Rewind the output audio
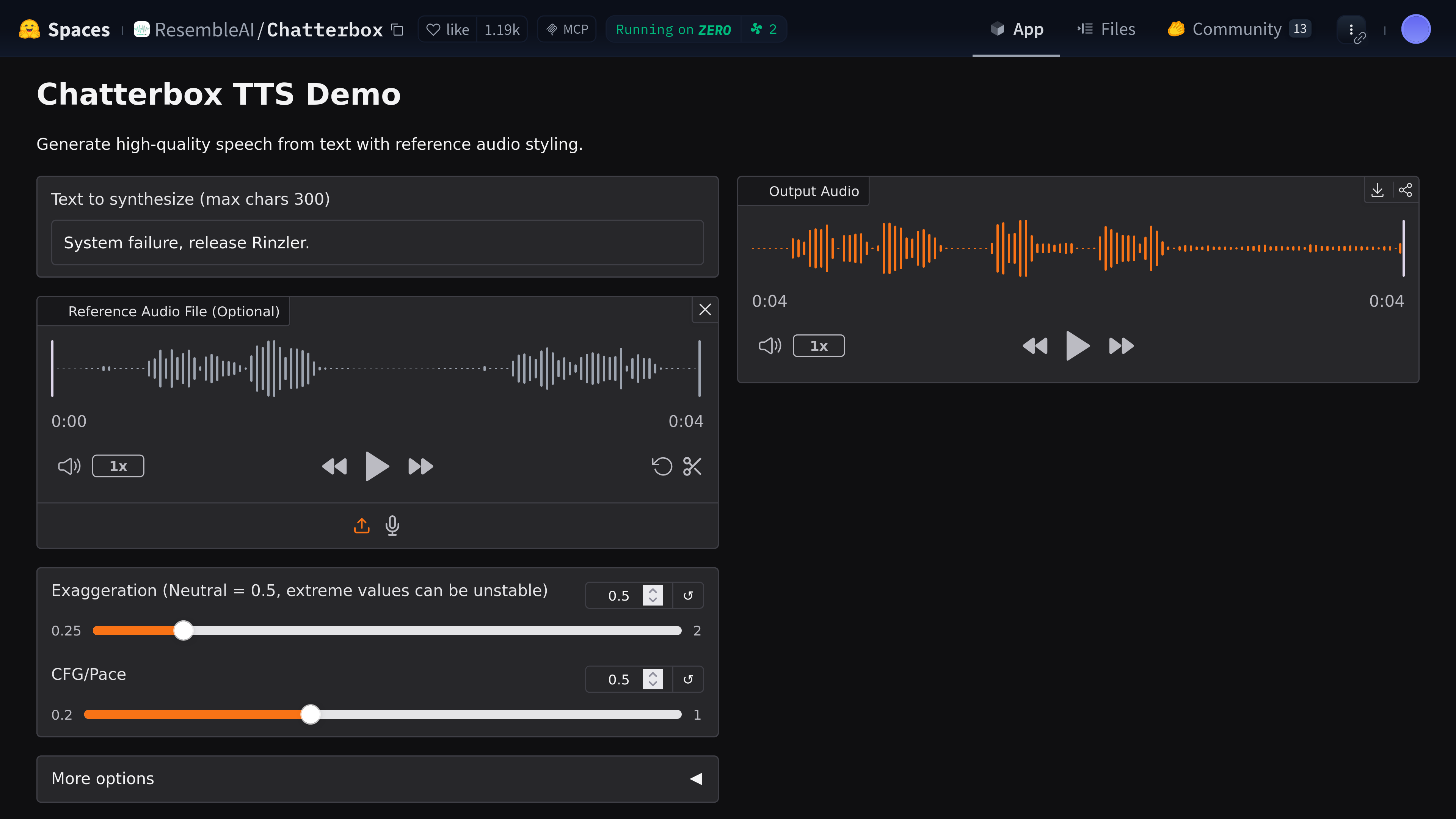 (1035, 346)
